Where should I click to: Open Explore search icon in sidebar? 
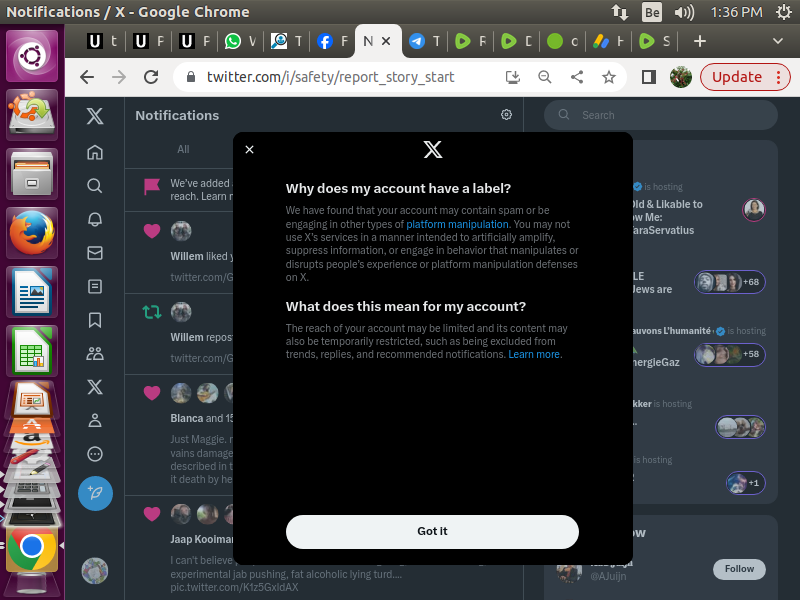click(x=95, y=185)
